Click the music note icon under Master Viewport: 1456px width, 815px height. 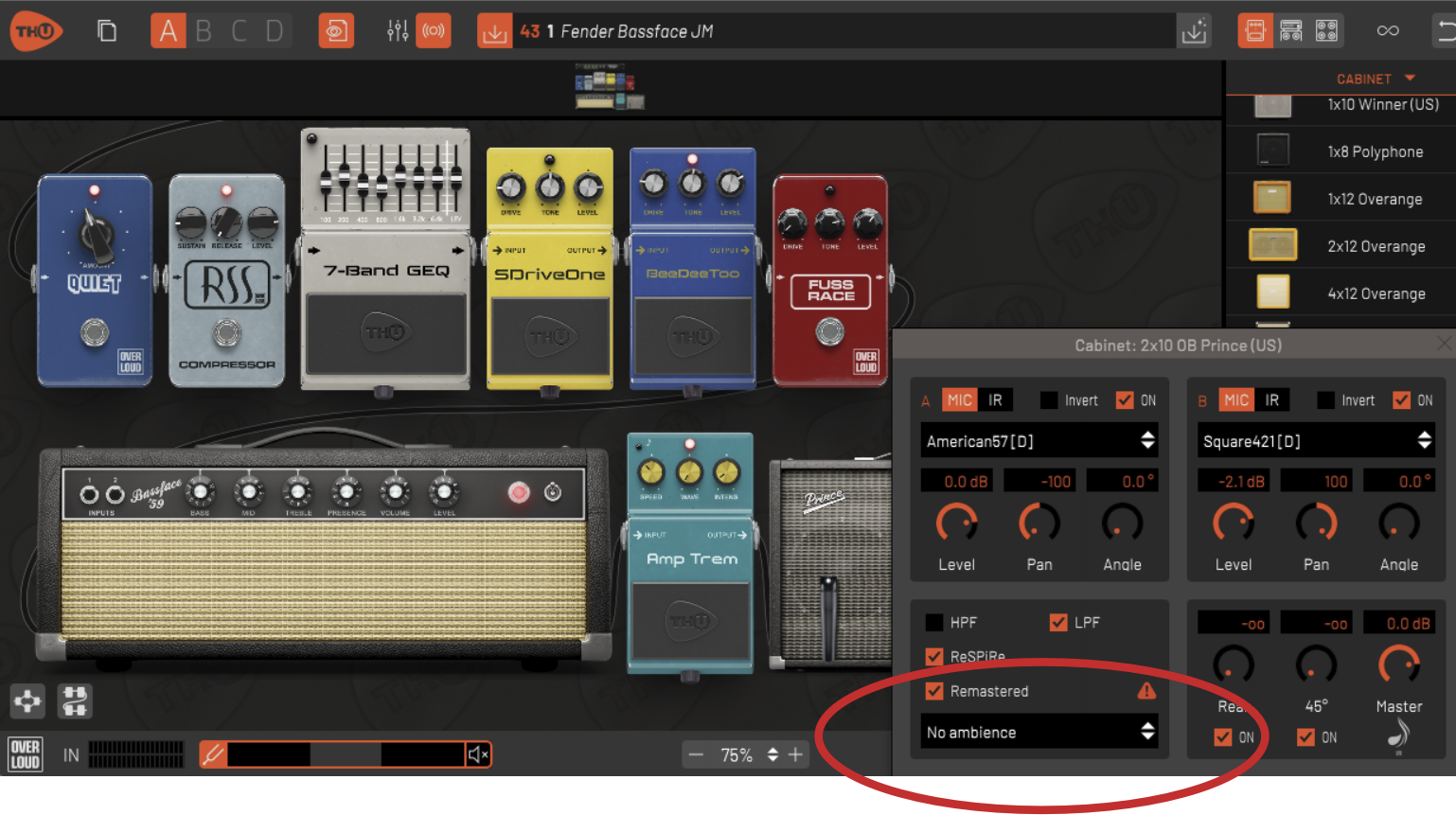[1399, 735]
